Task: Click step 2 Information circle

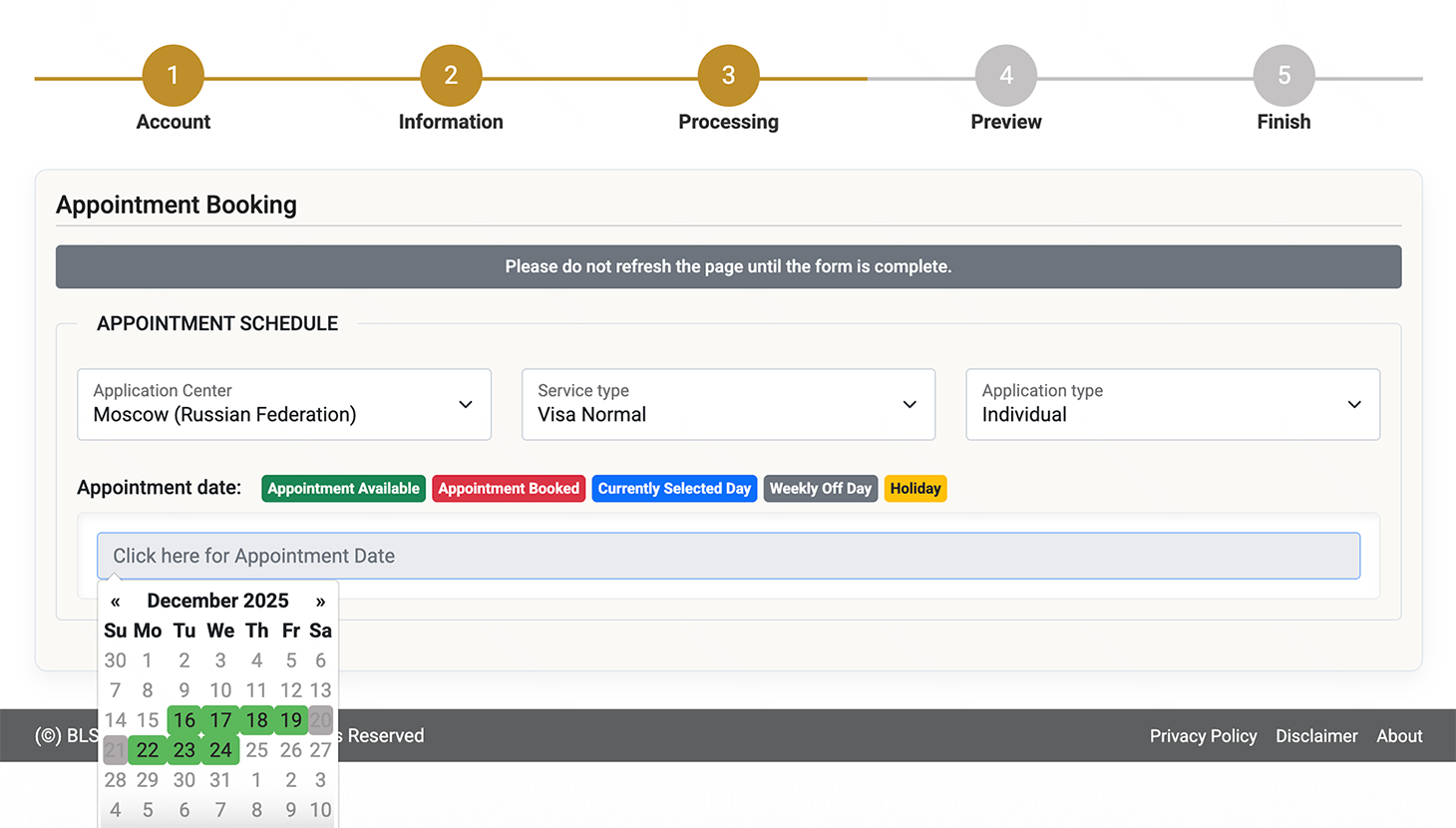Action: 451,76
